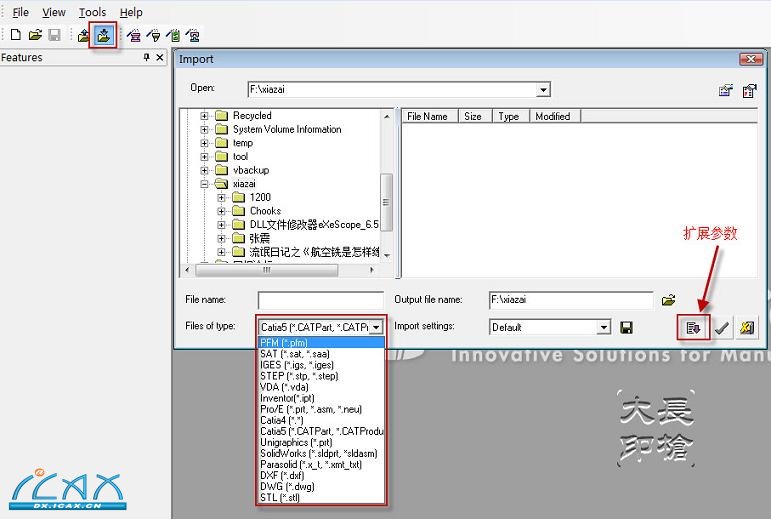Select the xiazai folder in tree
Screen dimensions: 771x519
(244, 184)
